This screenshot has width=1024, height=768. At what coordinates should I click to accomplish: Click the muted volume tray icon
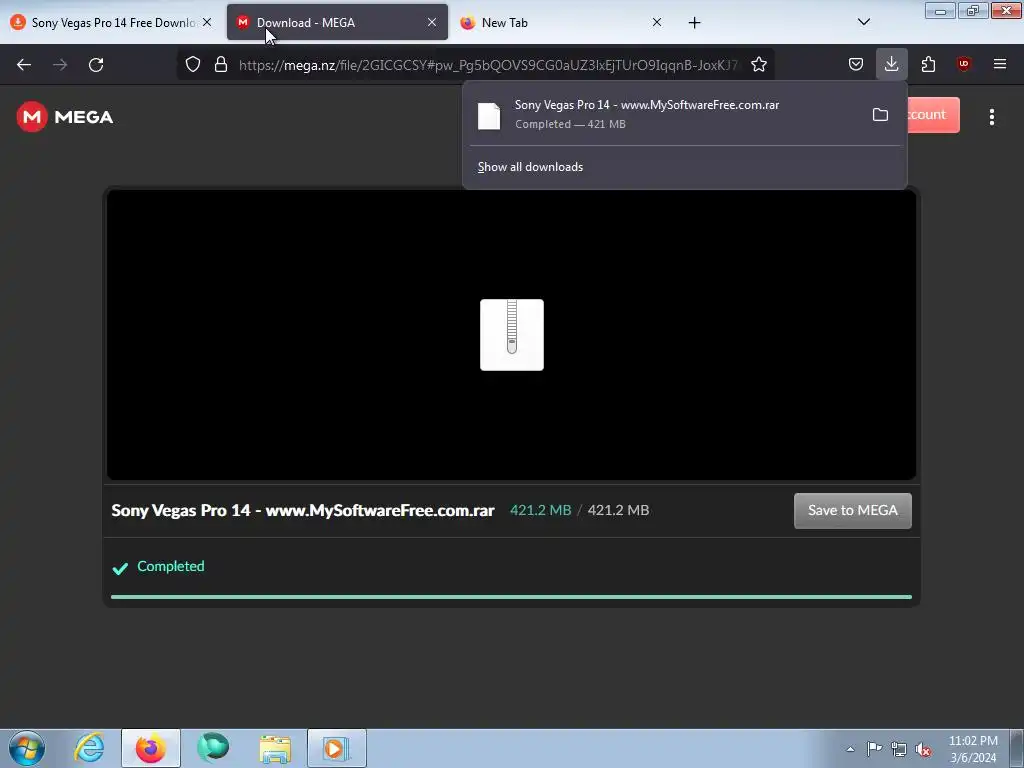923,749
